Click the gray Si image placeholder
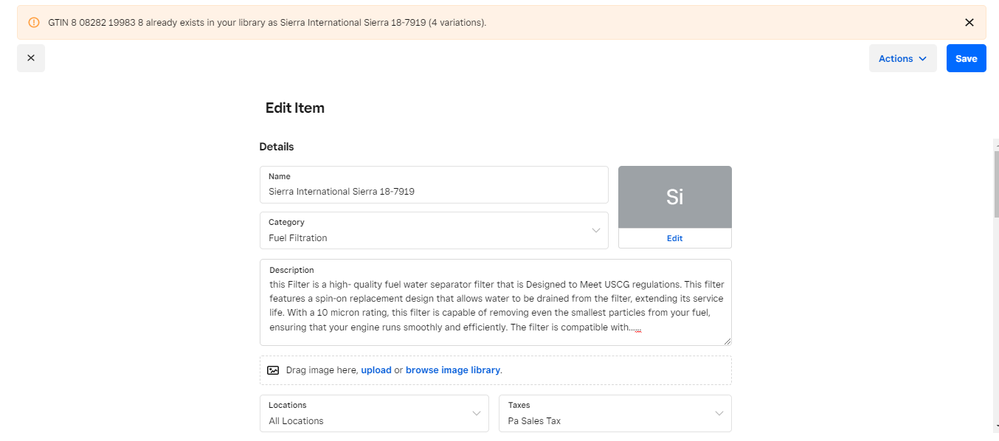The height and width of the screenshot is (441, 999). tap(674, 197)
